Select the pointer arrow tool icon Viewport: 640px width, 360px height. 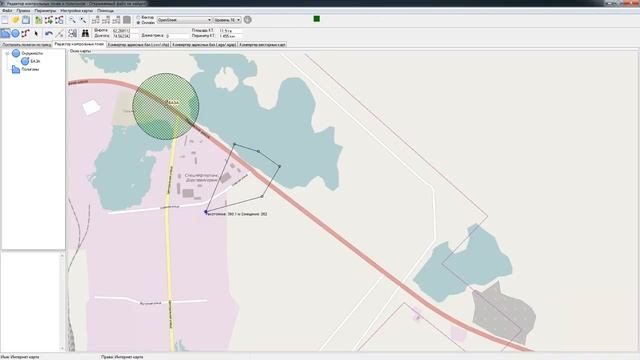[x=36, y=33]
